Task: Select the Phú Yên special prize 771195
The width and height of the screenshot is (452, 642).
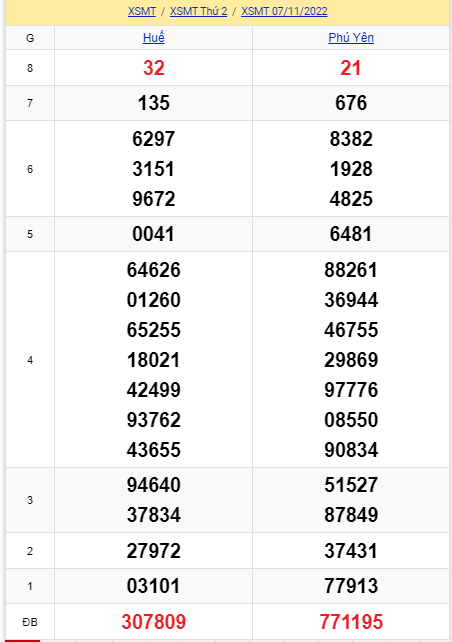Action: (351, 622)
